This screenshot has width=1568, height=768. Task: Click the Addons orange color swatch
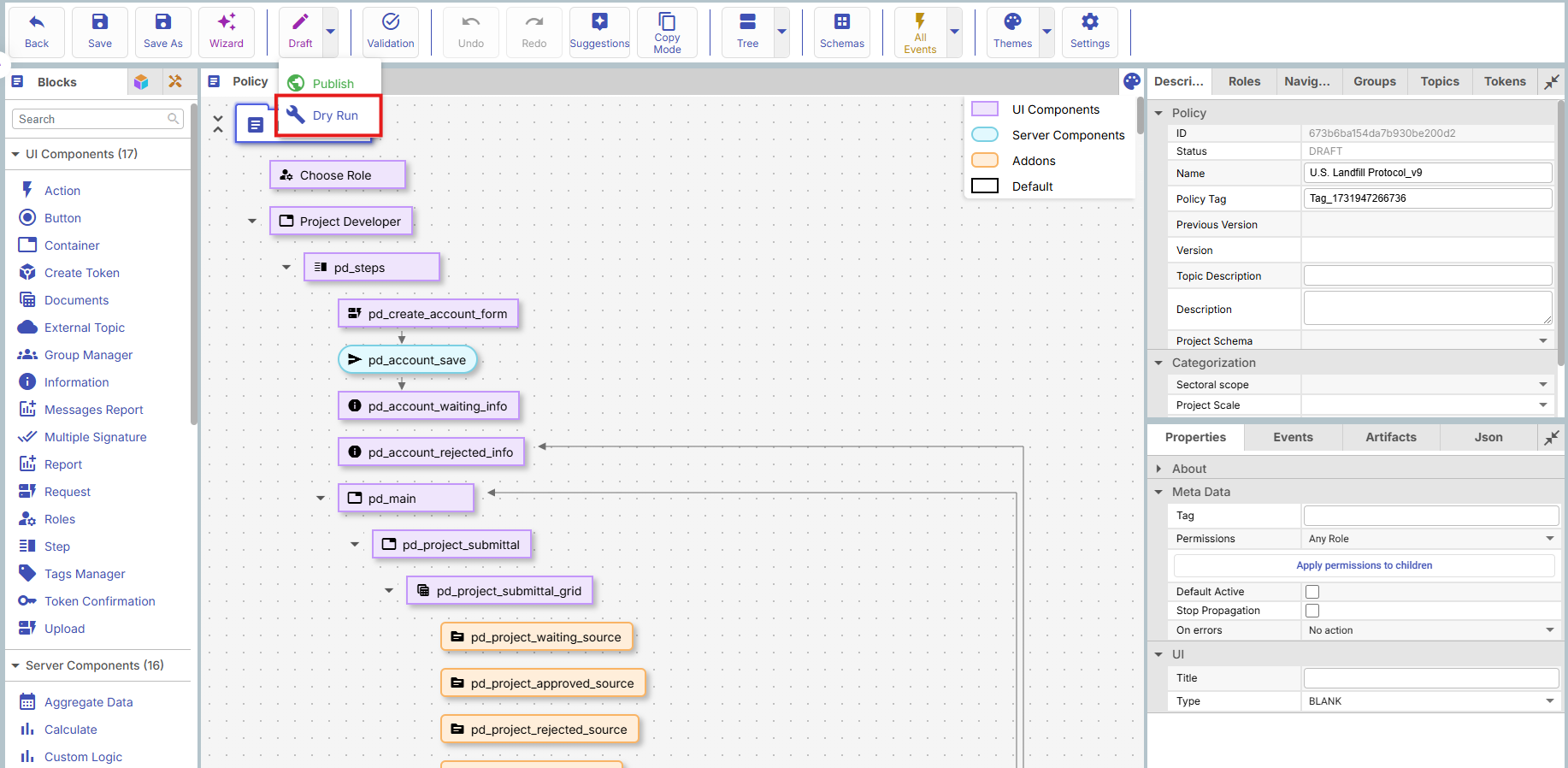click(x=985, y=161)
